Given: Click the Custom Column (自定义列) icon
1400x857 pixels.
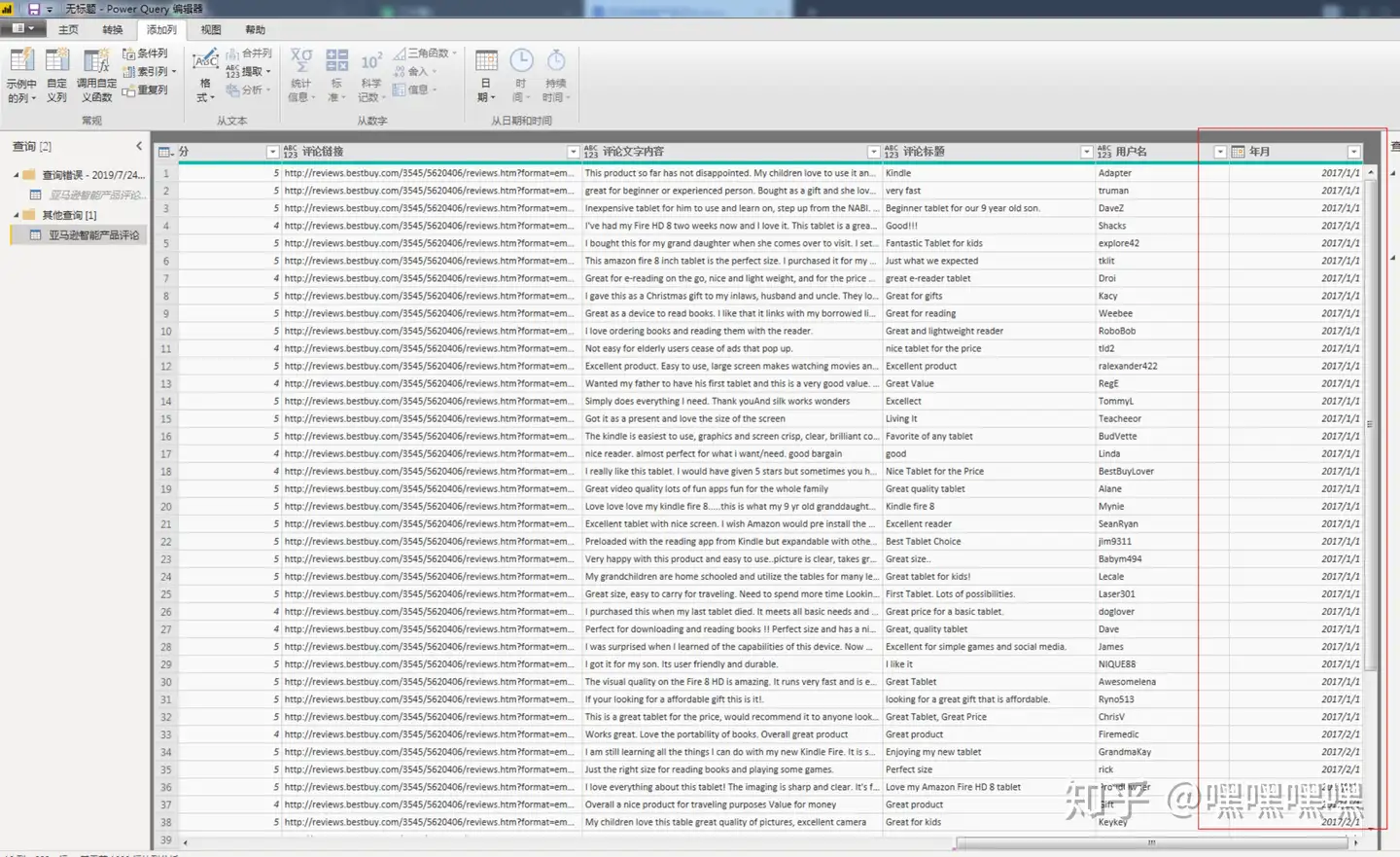Looking at the screenshot, I should [57, 62].
